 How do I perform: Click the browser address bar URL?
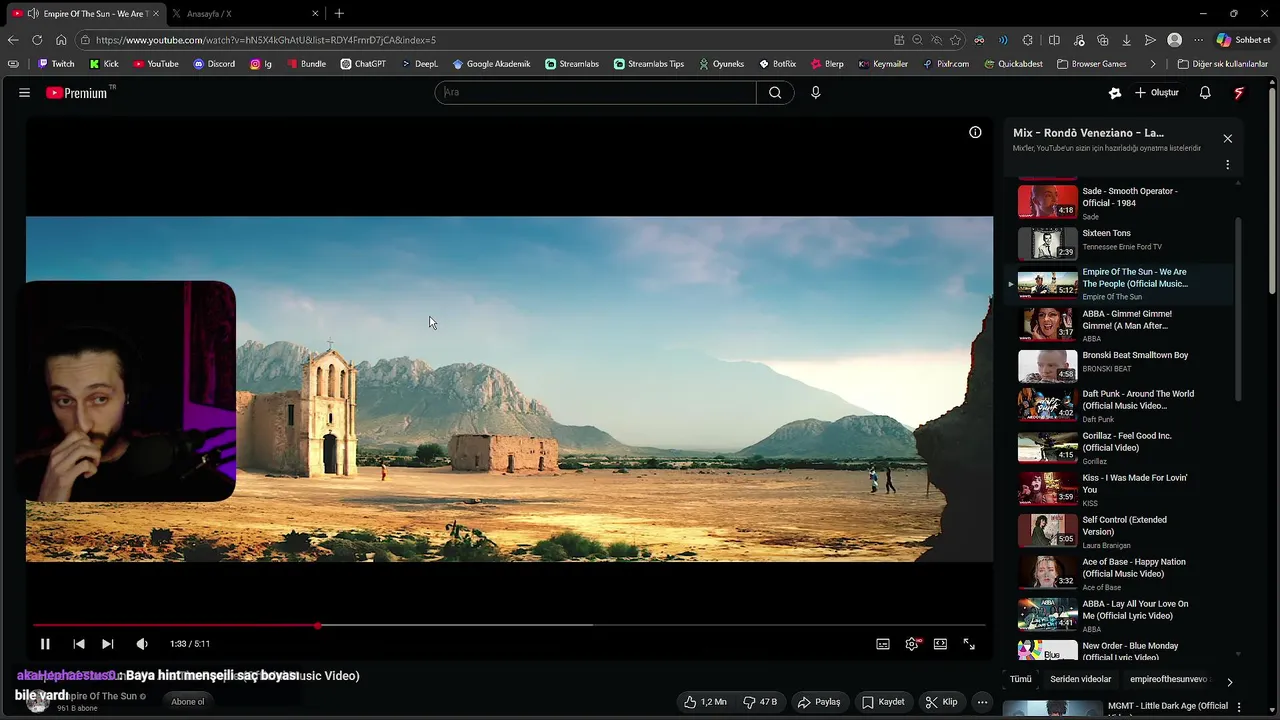click(266, 40)
